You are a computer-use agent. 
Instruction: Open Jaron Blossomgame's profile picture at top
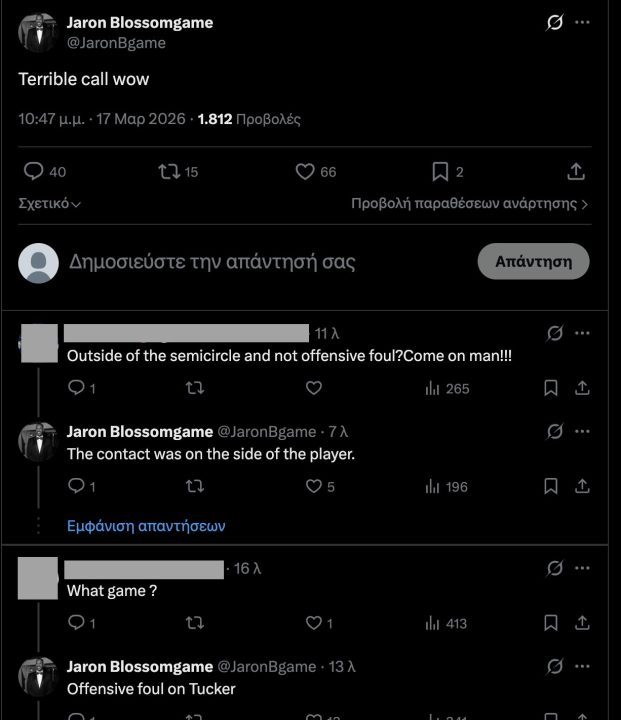(x=38, y=33)
